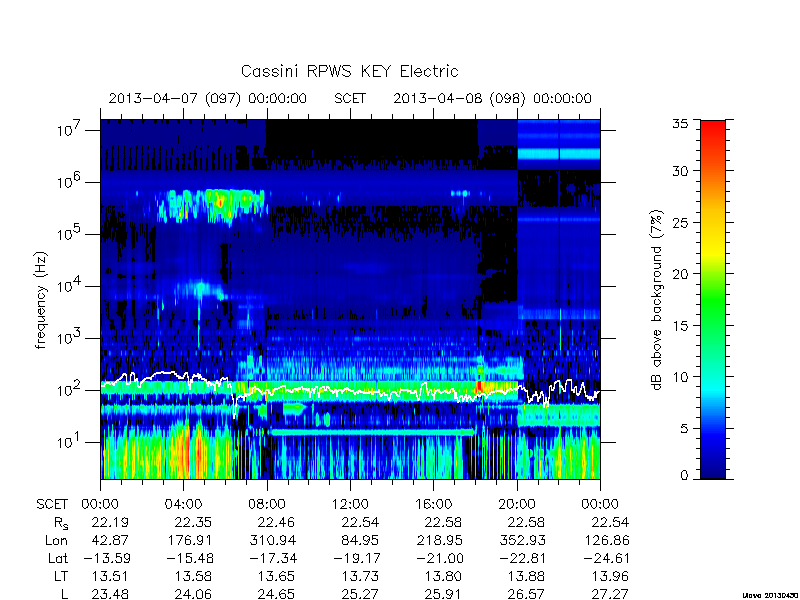Click the Lon row label
The width and height of the screenshot is (800, 600).
(56, 540)
